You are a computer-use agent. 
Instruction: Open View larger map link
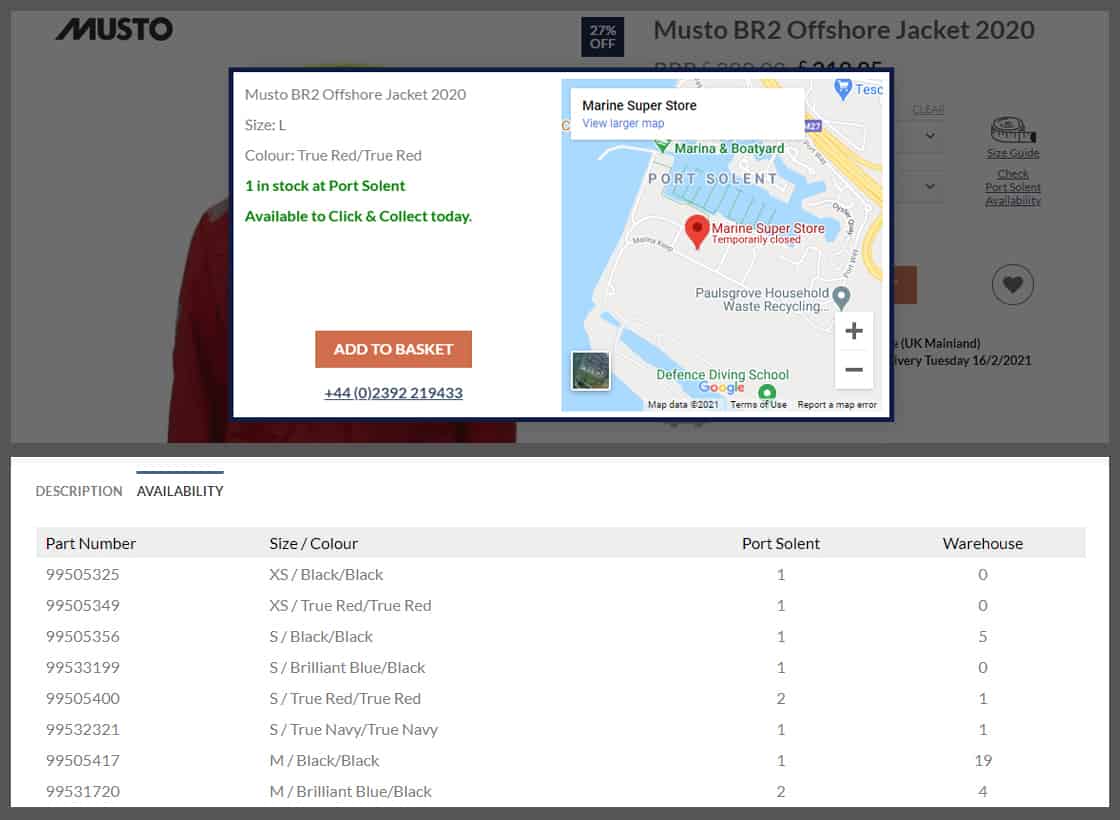click(623, 123)
